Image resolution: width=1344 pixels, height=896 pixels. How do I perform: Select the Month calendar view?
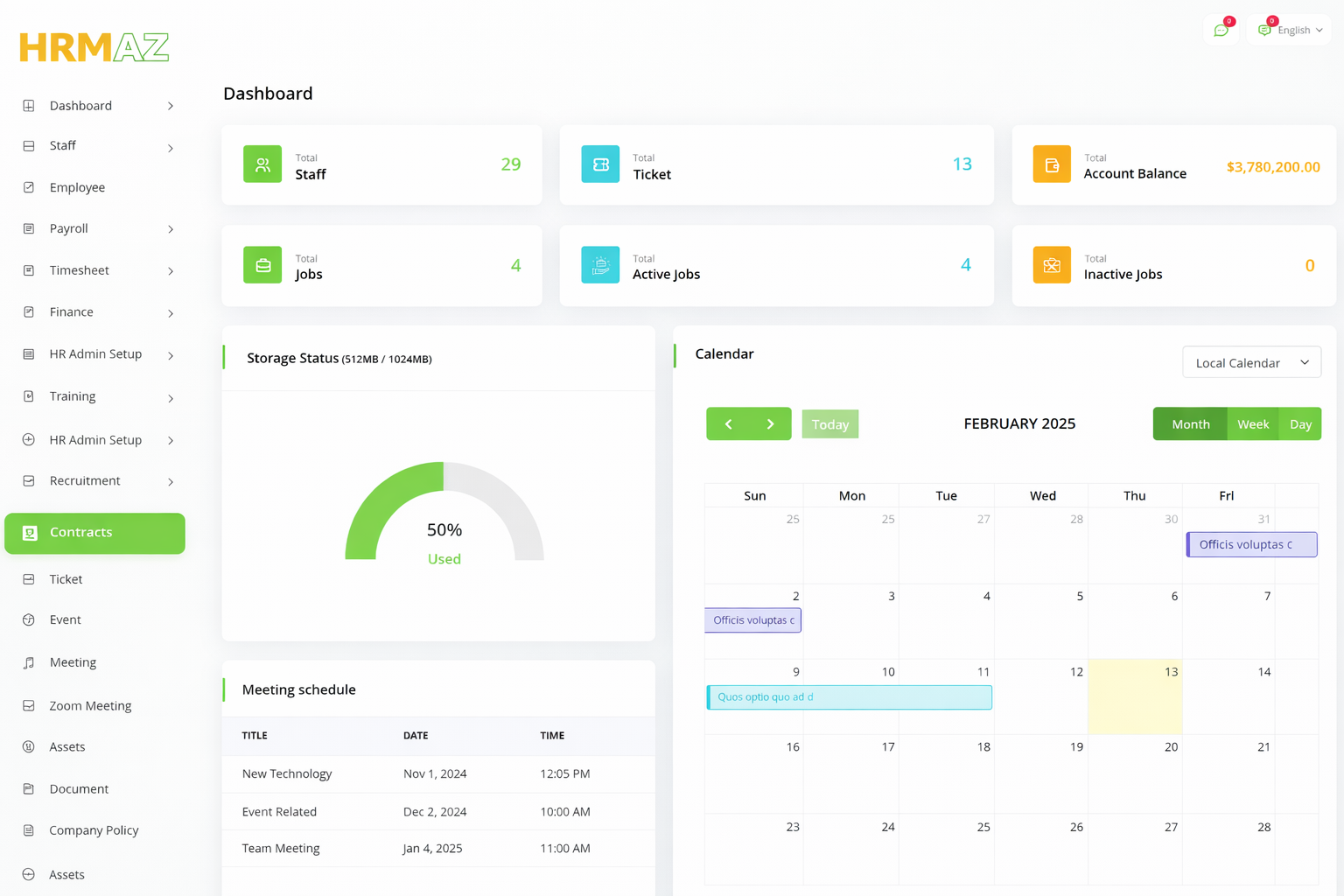1190,424
